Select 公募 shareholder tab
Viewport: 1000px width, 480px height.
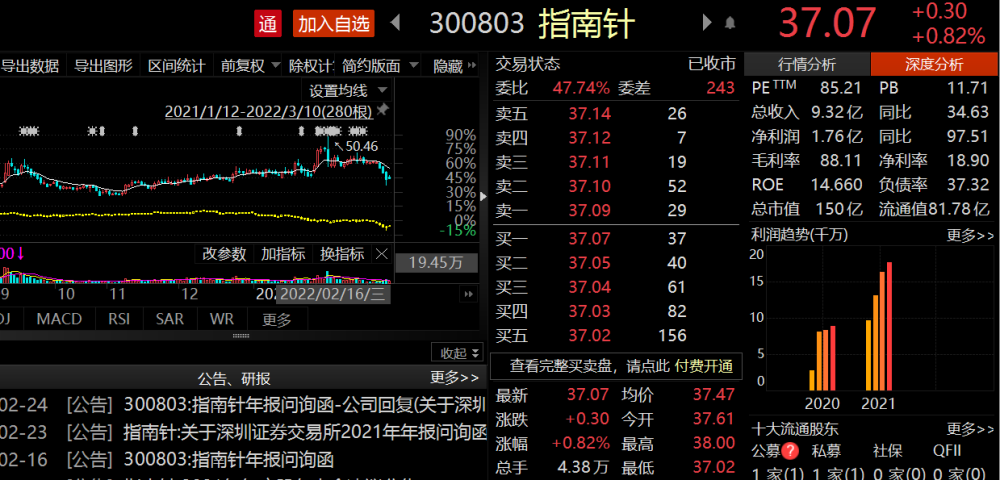pos(766,451)
